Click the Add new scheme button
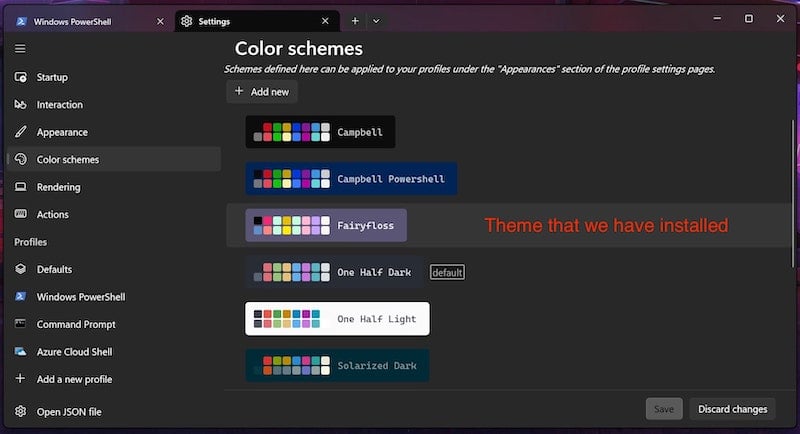The height and width of the screenshot is (434, 800). pyautogui.click(x=262, y=92)
